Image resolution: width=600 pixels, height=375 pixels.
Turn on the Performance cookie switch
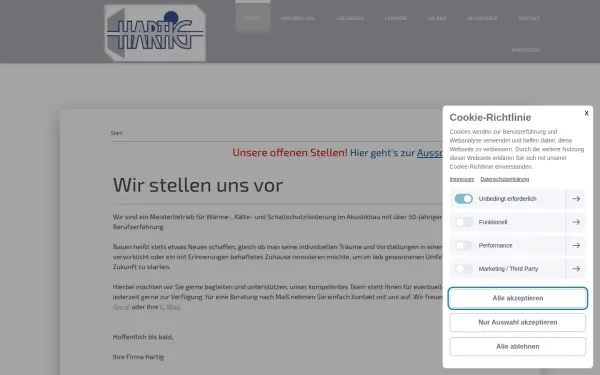click(x=463, y=246)
